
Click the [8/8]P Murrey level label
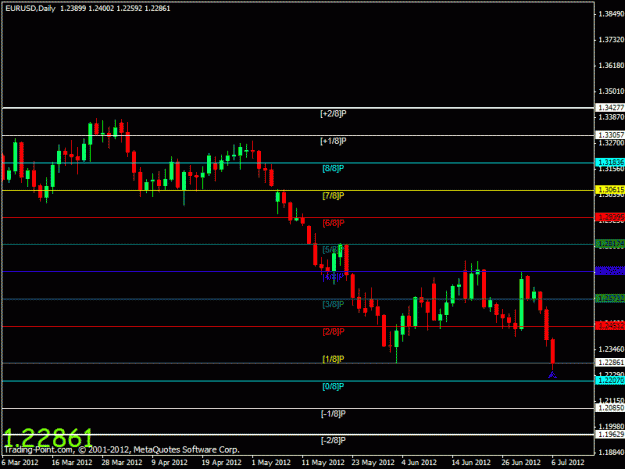[x=333, y=168]
